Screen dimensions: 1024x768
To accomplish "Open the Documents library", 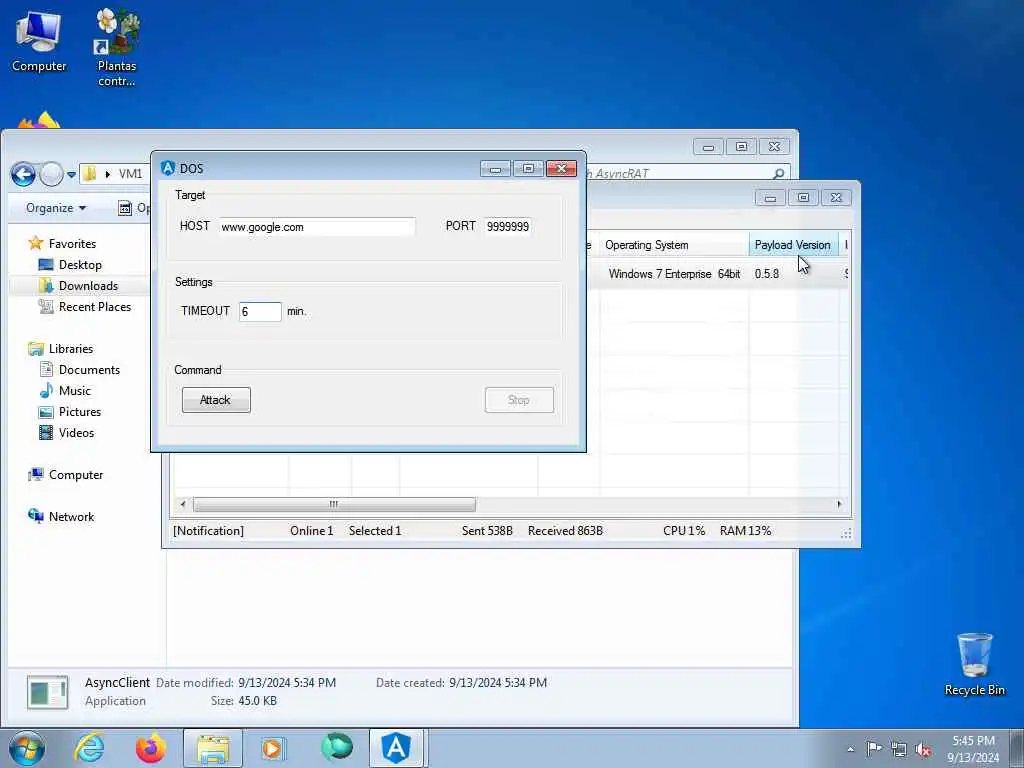I will [x=89, y=370].
